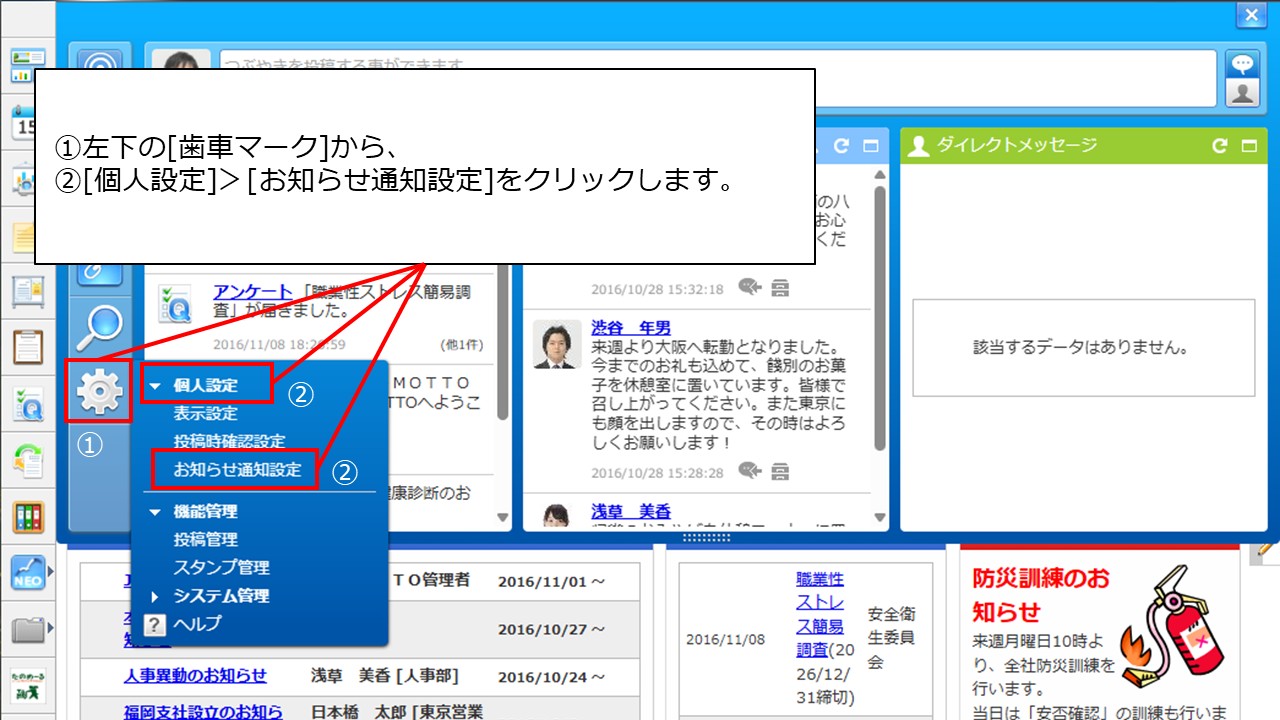Maximize the ダイレクトメッセージ panel window
Image resolution: width=1280 pixels, height=720 pixels.
1248,146
